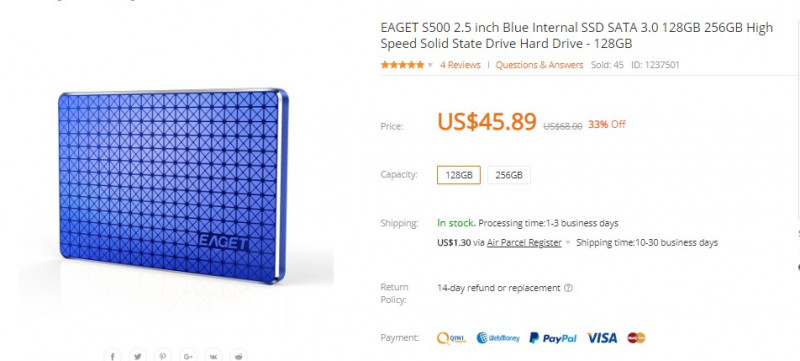Share product via Twitter icon
The width and height of the screenshot is (800, 361).
click(x=138, y=356)
